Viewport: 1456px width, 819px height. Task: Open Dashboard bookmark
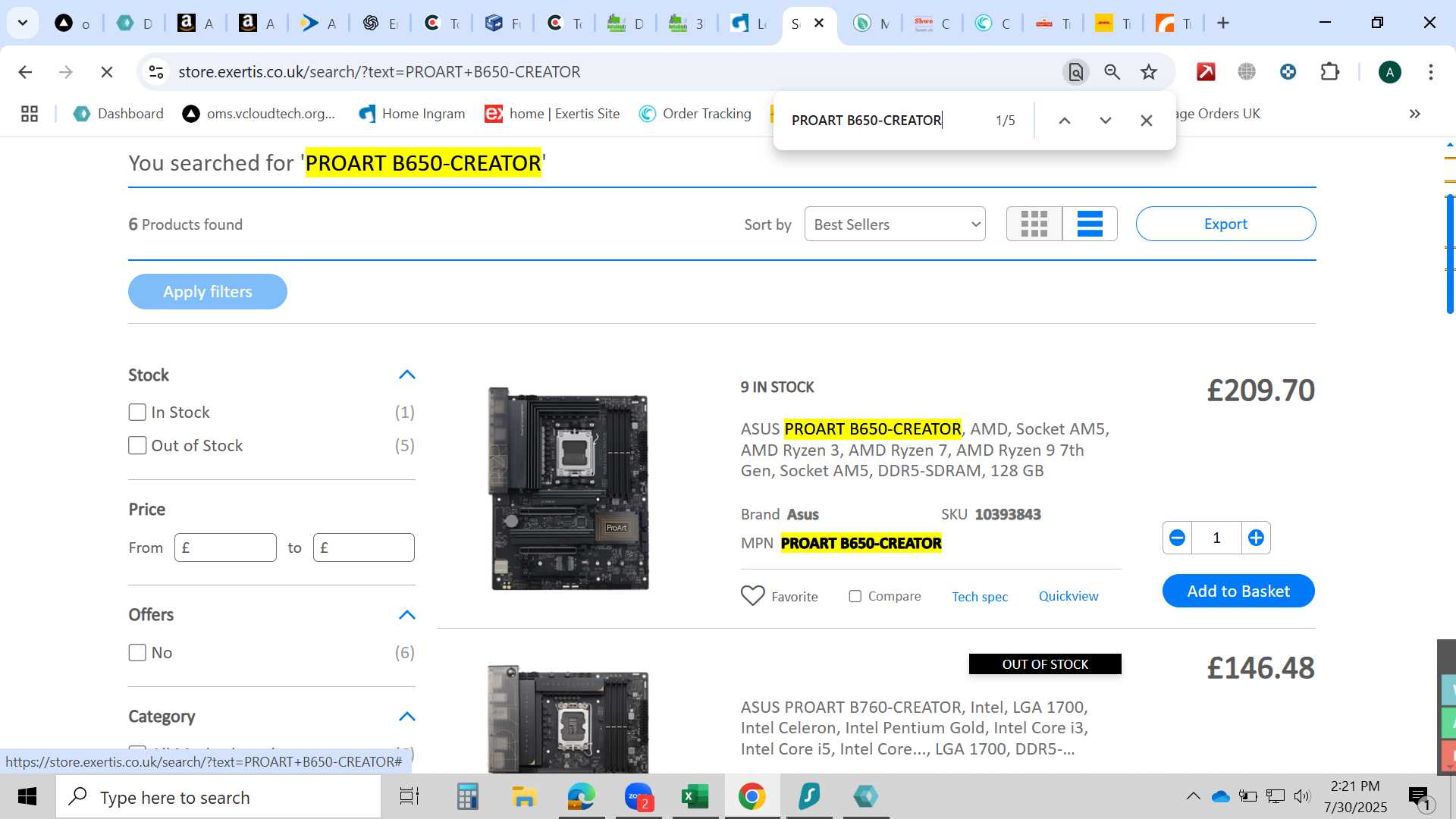[x=118, y=114]
